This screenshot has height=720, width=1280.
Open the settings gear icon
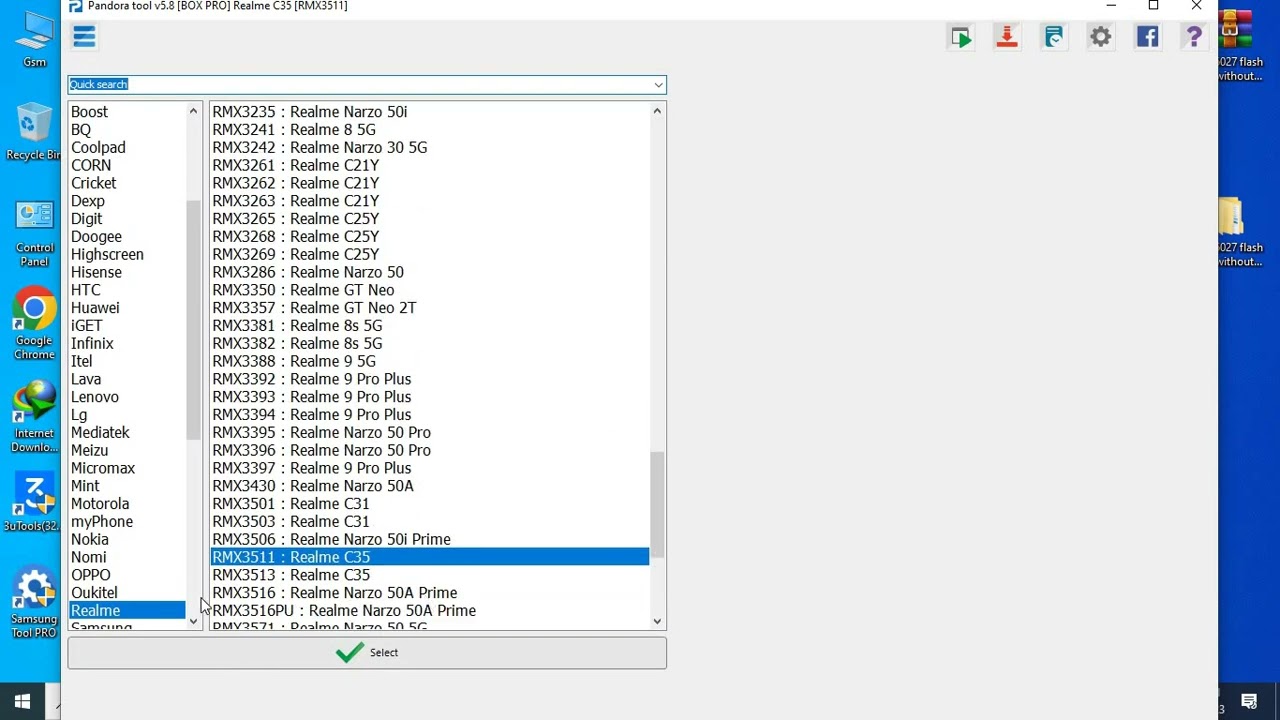1100,38
